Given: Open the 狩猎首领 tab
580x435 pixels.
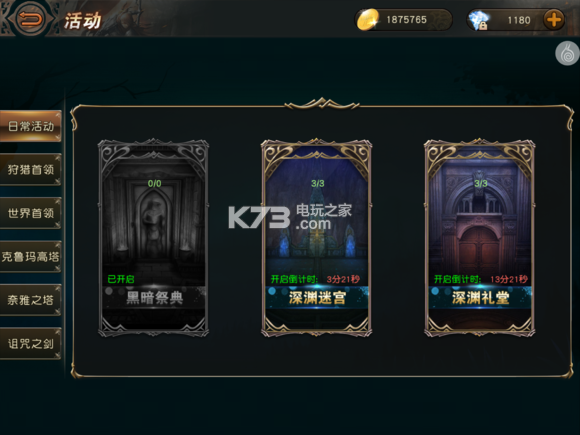Looking at the screenshot, I should coord(31,169).
